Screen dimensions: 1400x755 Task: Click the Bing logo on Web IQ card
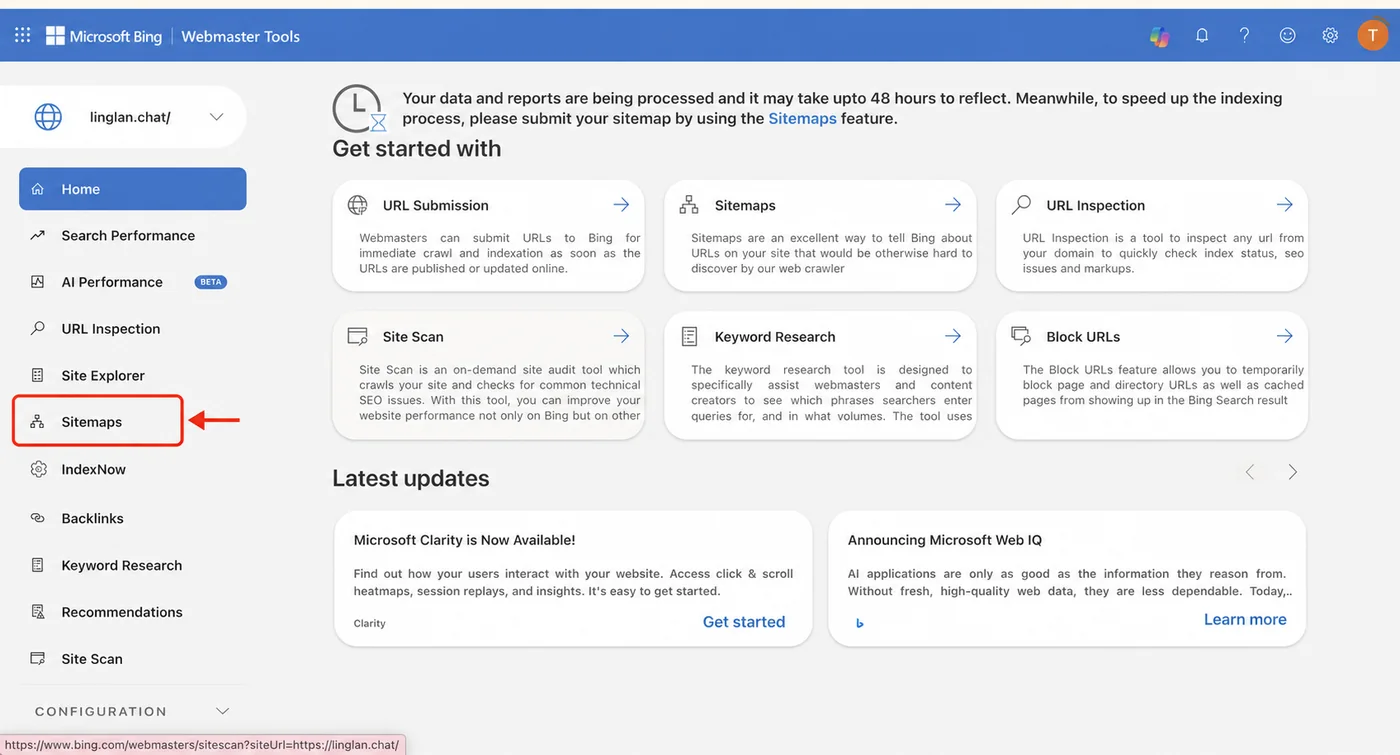[859, 623]
